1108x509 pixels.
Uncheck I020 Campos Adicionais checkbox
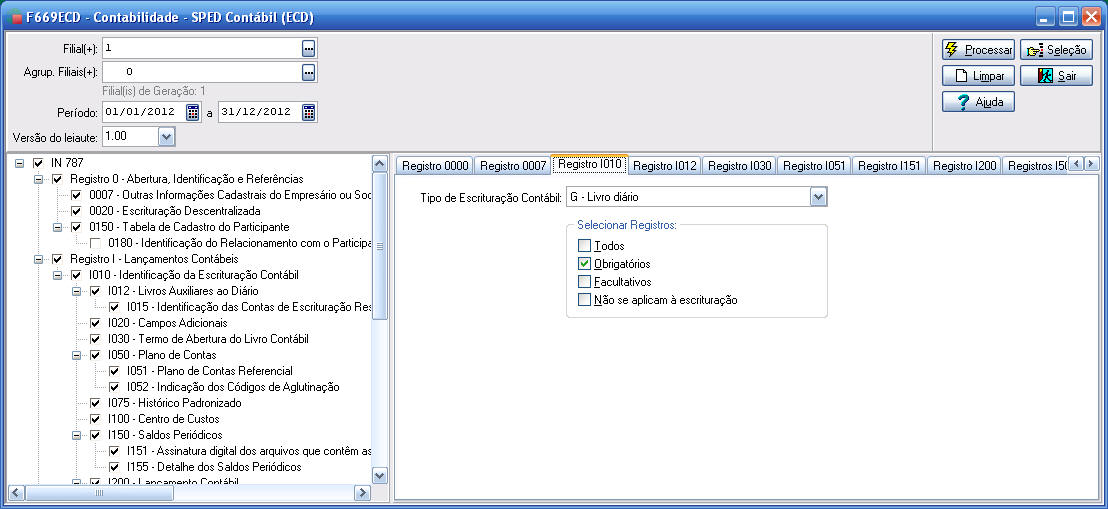coord(95,323)
